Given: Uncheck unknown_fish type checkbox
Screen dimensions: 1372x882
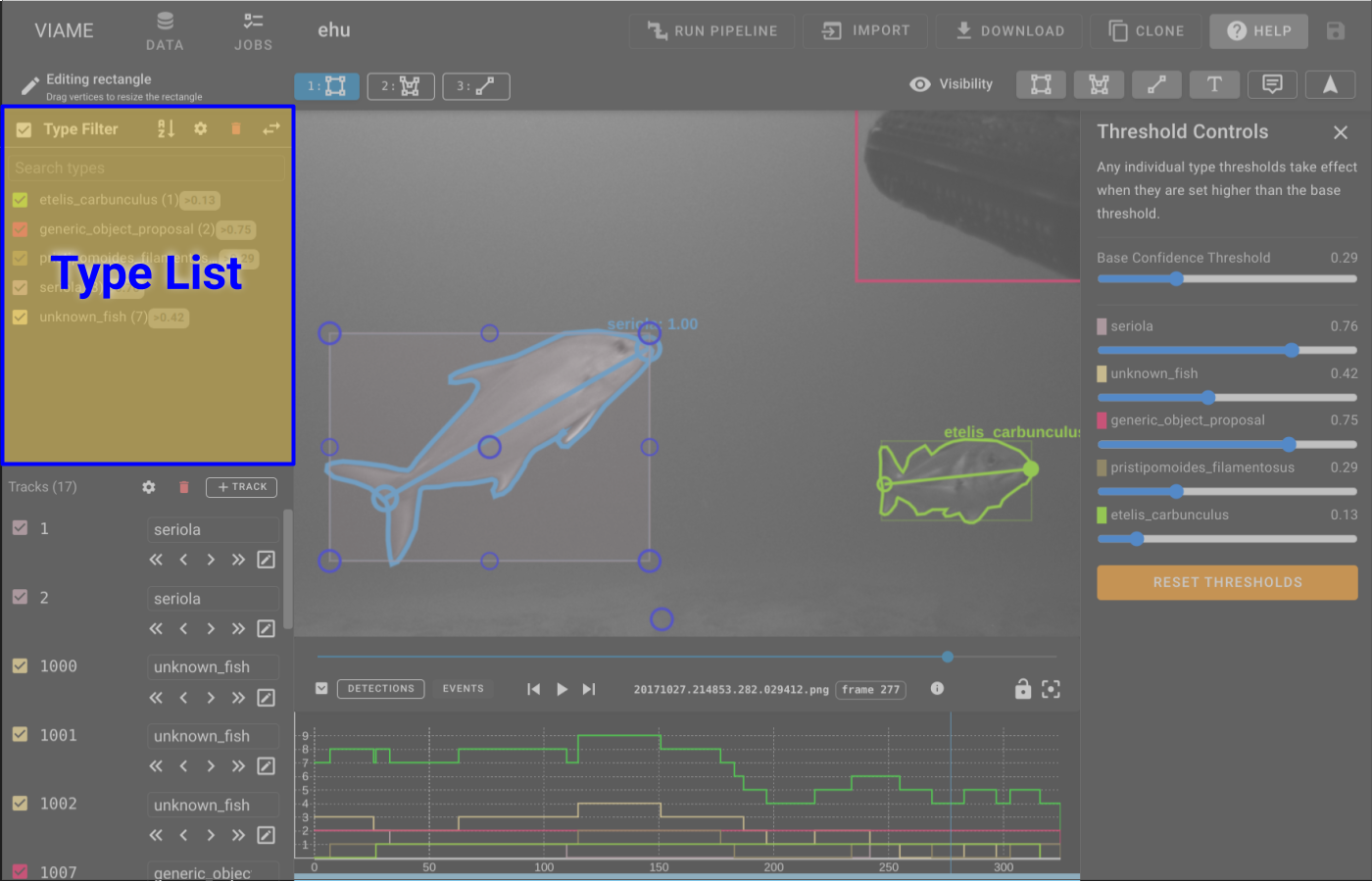Looking at the screenshot, I should (x=20, y=318).
